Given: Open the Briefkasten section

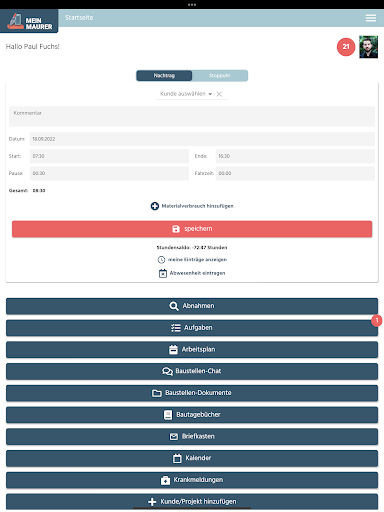Looking at the screenshot, I should 192,437.
